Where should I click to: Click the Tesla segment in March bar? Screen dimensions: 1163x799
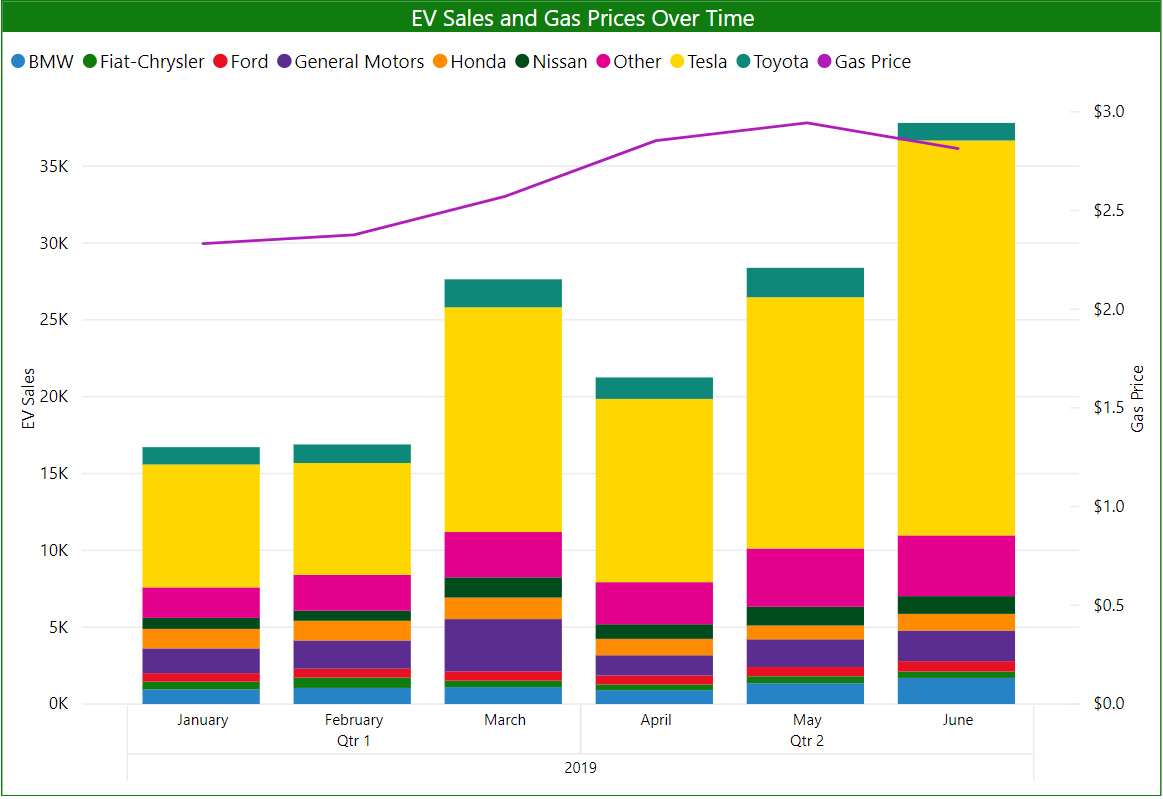click(504, 419)
